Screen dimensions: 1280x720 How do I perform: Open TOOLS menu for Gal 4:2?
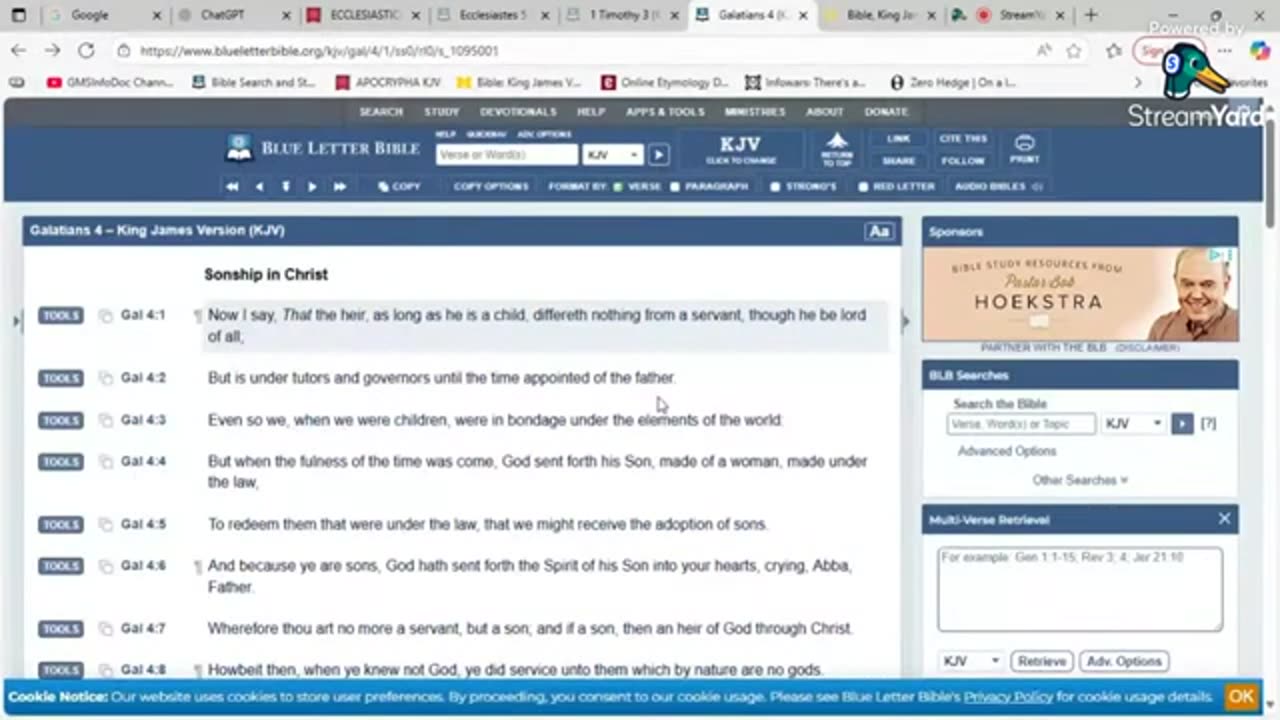tap(60, 378)
